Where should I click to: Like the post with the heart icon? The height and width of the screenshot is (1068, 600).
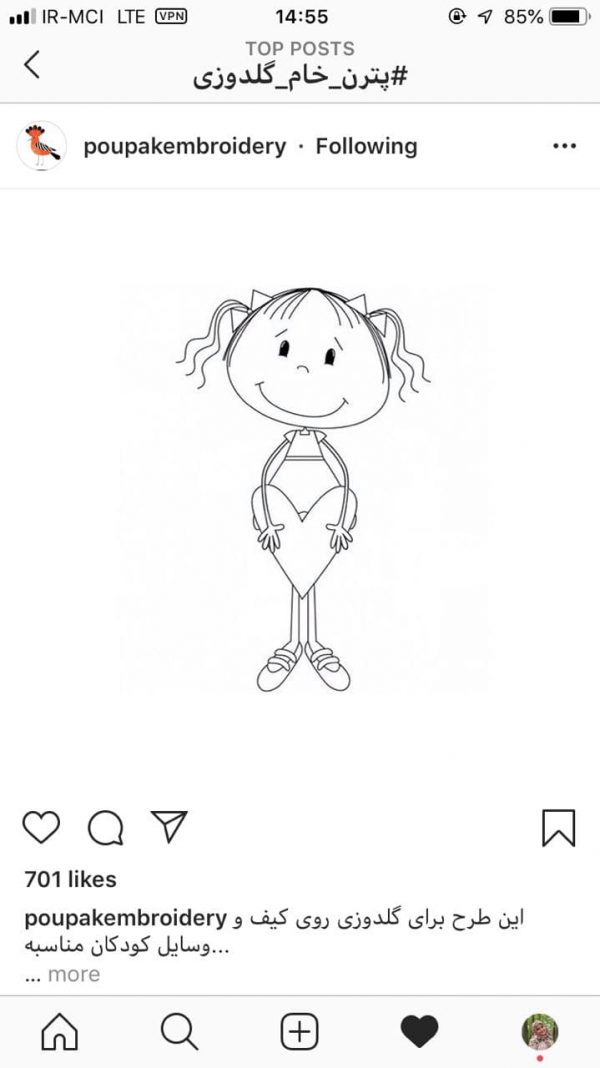click(42, 828)
